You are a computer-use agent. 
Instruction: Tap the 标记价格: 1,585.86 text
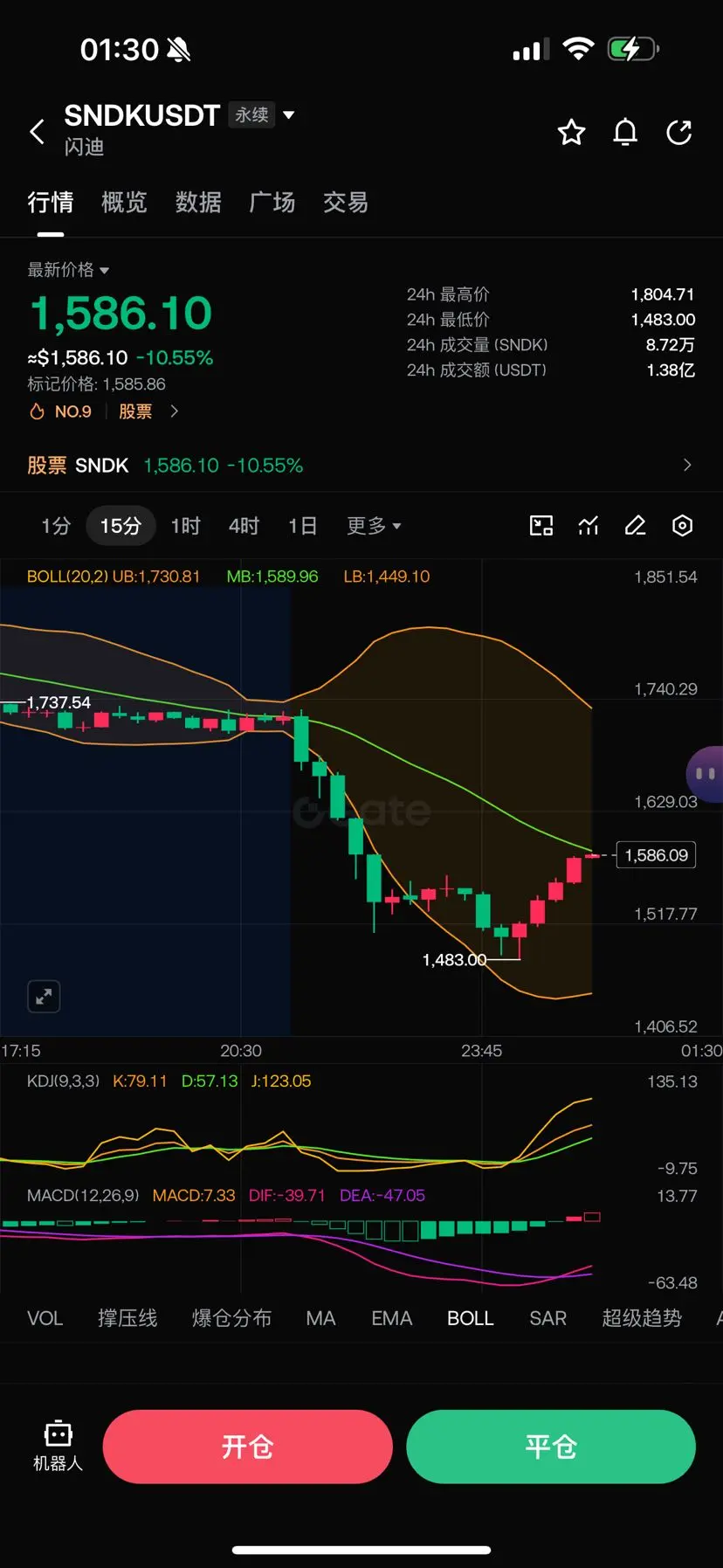coord(96,384)
